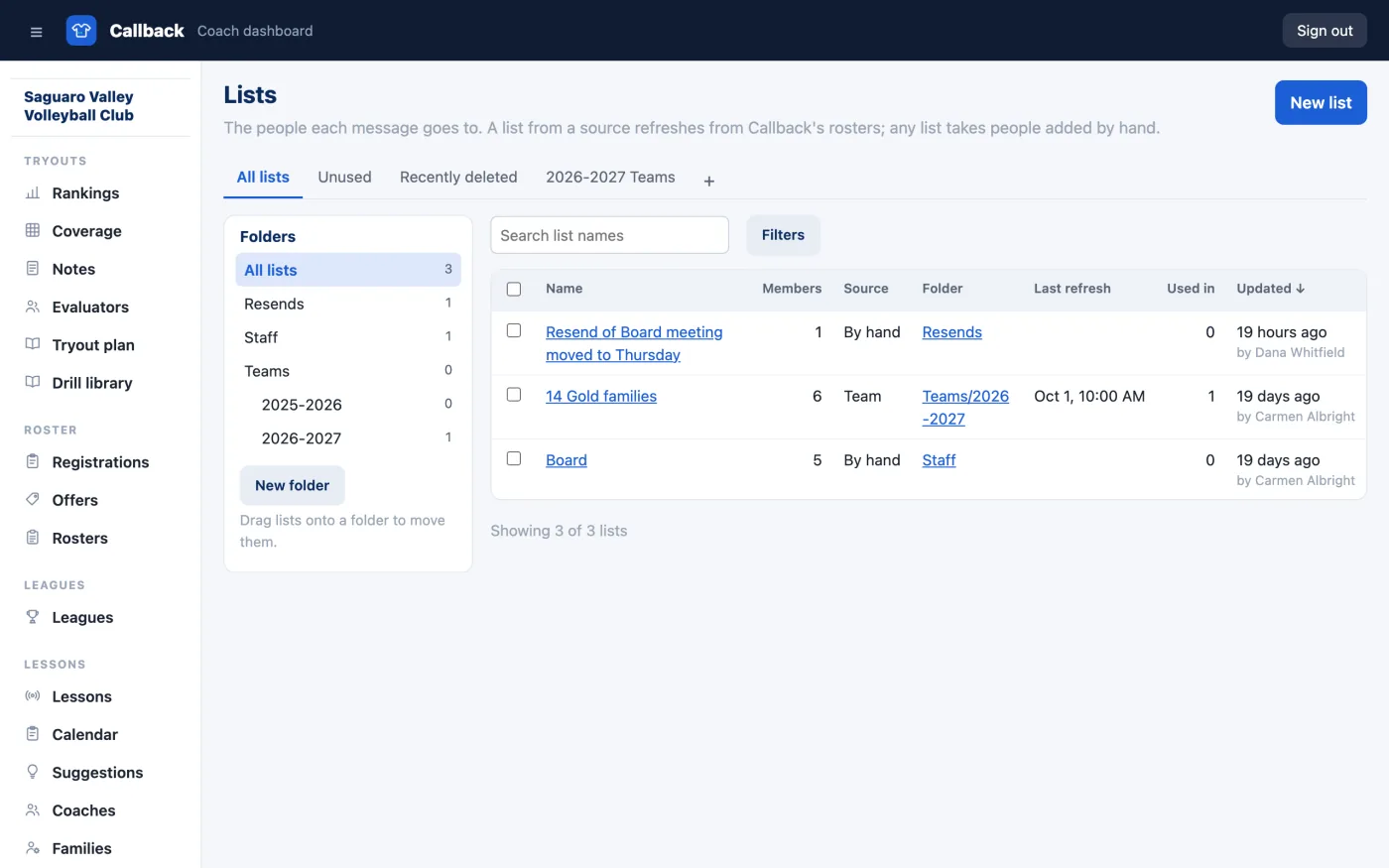Open Suggestions via its lightbulb icon
Screen dimensions: 1389x868
pos(33,772)
